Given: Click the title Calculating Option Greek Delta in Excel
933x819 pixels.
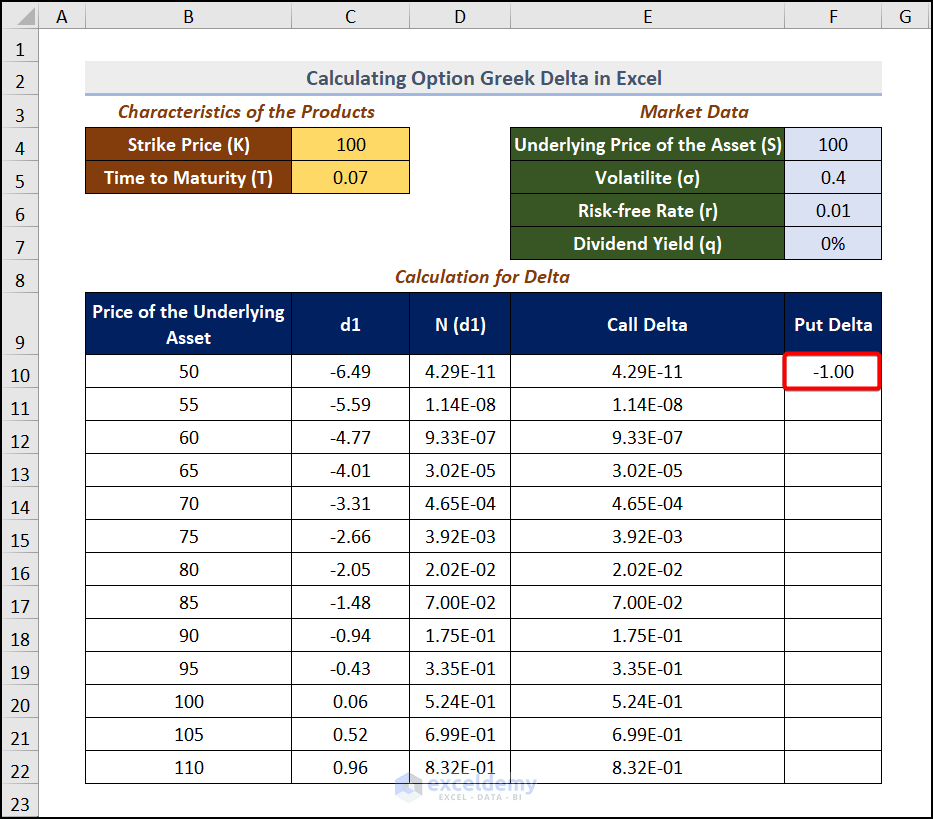Looking at the screenshot, I should point(483,78).
